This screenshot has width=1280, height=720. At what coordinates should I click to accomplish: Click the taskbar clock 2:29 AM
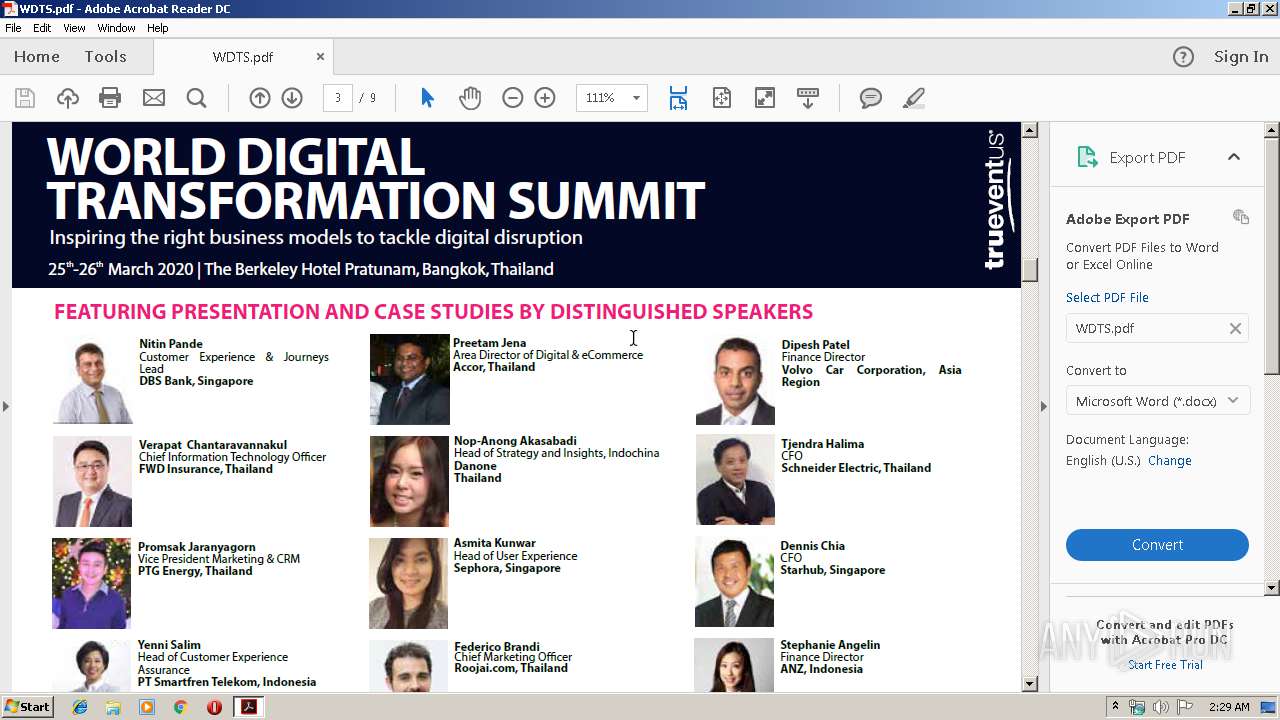(x=1228, y=707)
